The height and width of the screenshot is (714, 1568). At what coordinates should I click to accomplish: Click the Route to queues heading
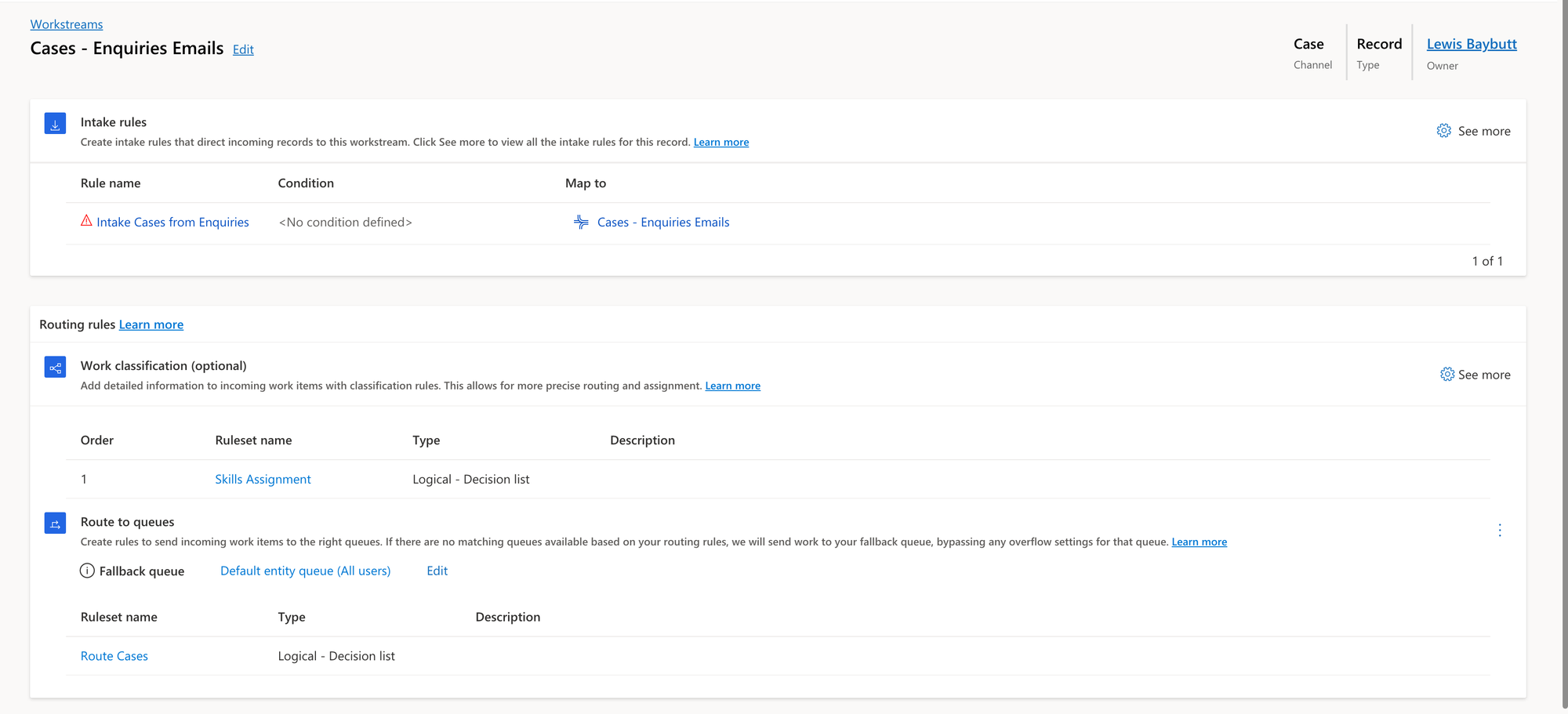coord(128,522)
